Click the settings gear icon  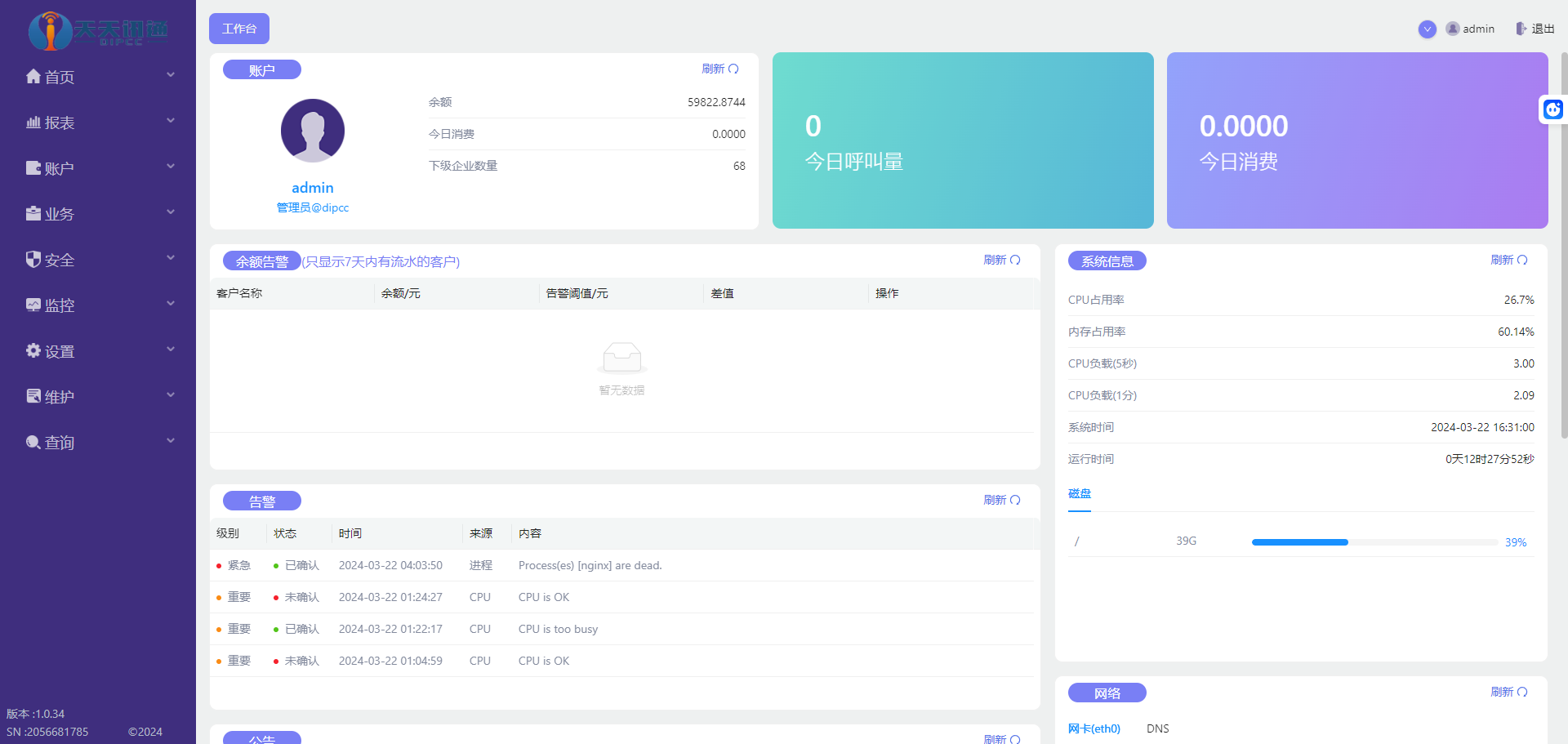(x=33, y=351)
